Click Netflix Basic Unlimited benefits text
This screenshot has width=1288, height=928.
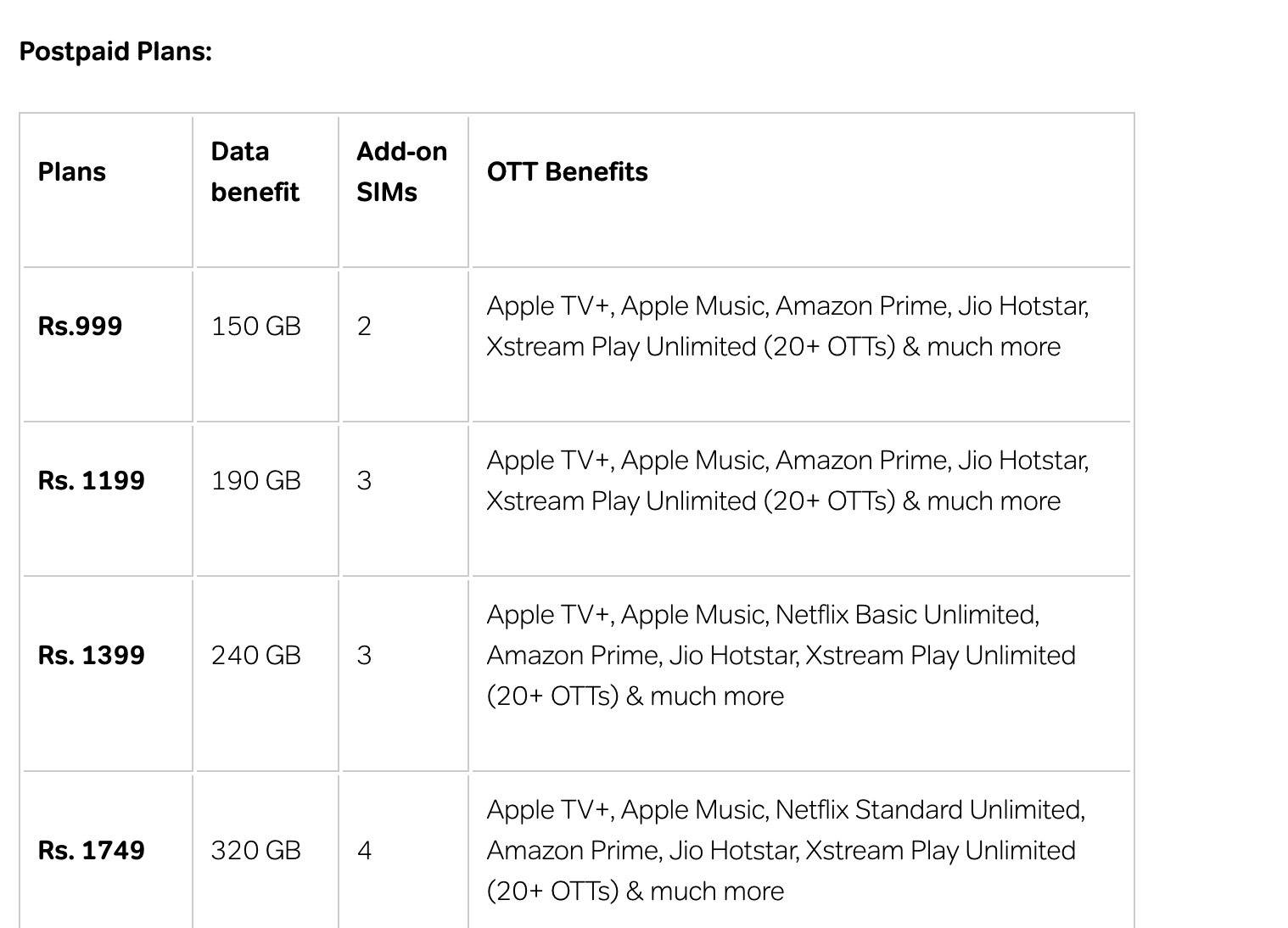tap(781, 656)
